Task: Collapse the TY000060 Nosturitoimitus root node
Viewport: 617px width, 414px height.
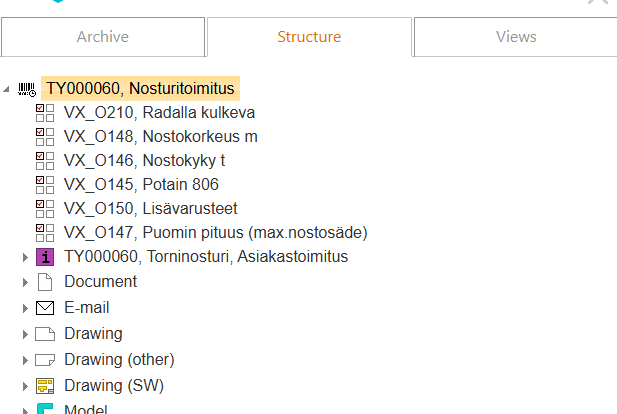Action: pos(8,89)
